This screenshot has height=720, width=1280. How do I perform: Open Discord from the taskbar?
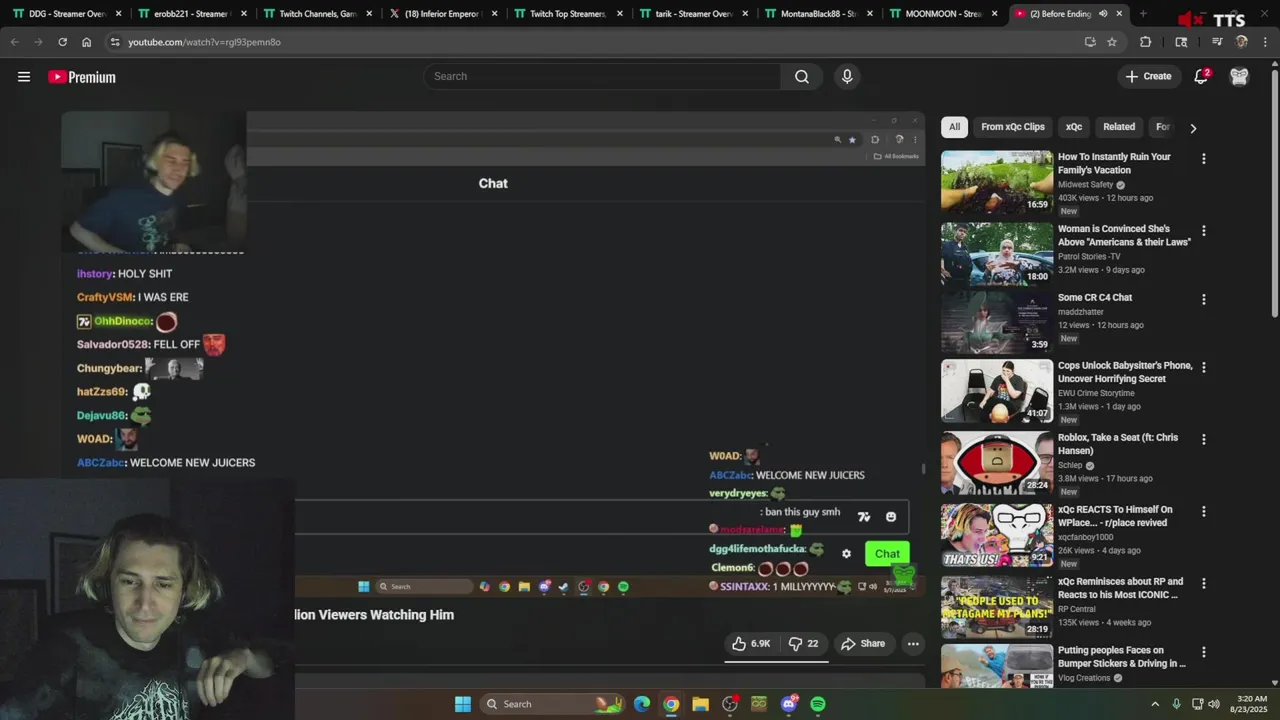point(789,704)
